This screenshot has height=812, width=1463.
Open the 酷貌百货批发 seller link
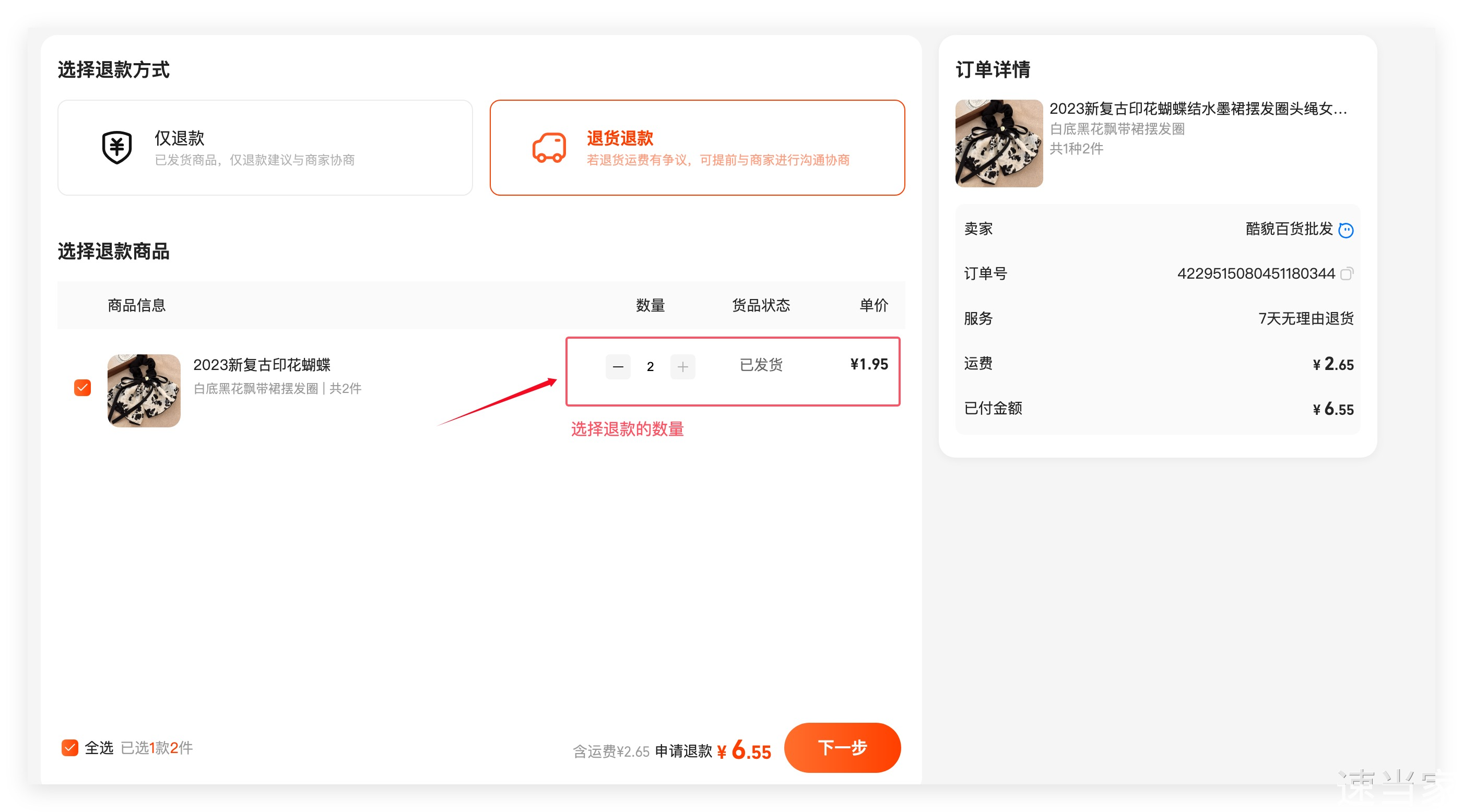click(1289, 229)
